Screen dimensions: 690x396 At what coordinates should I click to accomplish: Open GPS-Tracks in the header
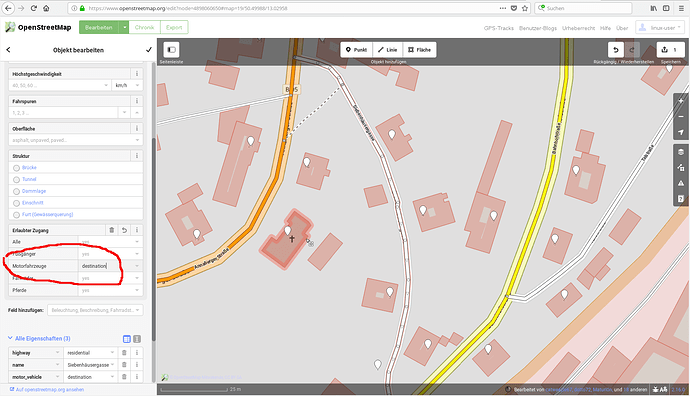coord(499,28)
